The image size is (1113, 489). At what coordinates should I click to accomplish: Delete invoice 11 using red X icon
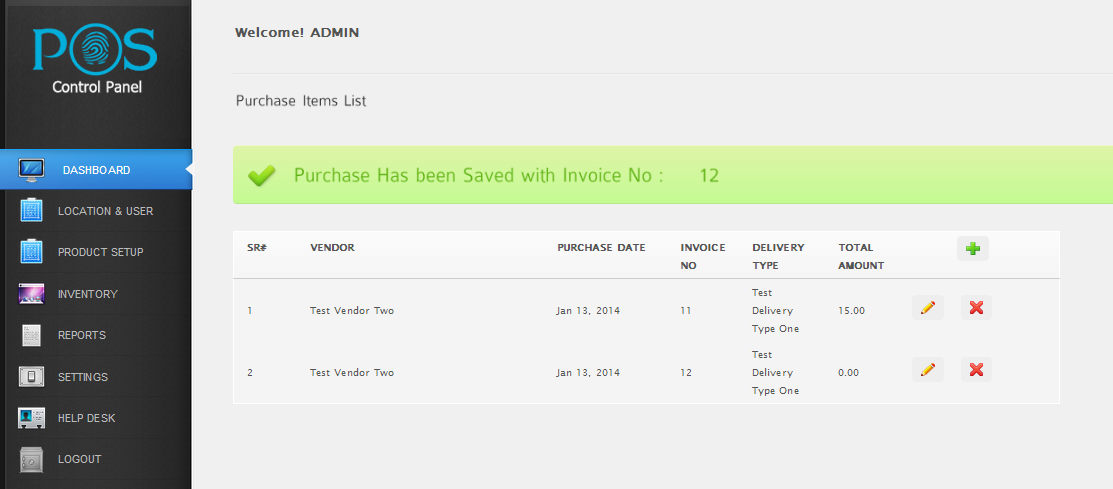pyautogui.click(x=977, y=307)
